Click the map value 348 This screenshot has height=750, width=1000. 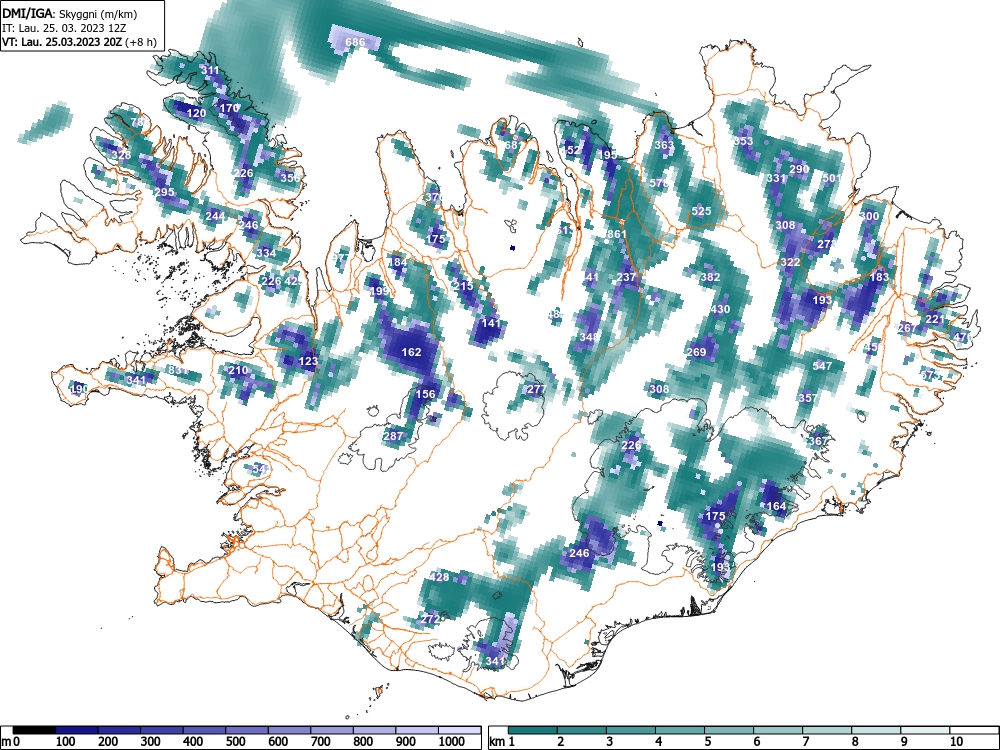tap(589, 337)
